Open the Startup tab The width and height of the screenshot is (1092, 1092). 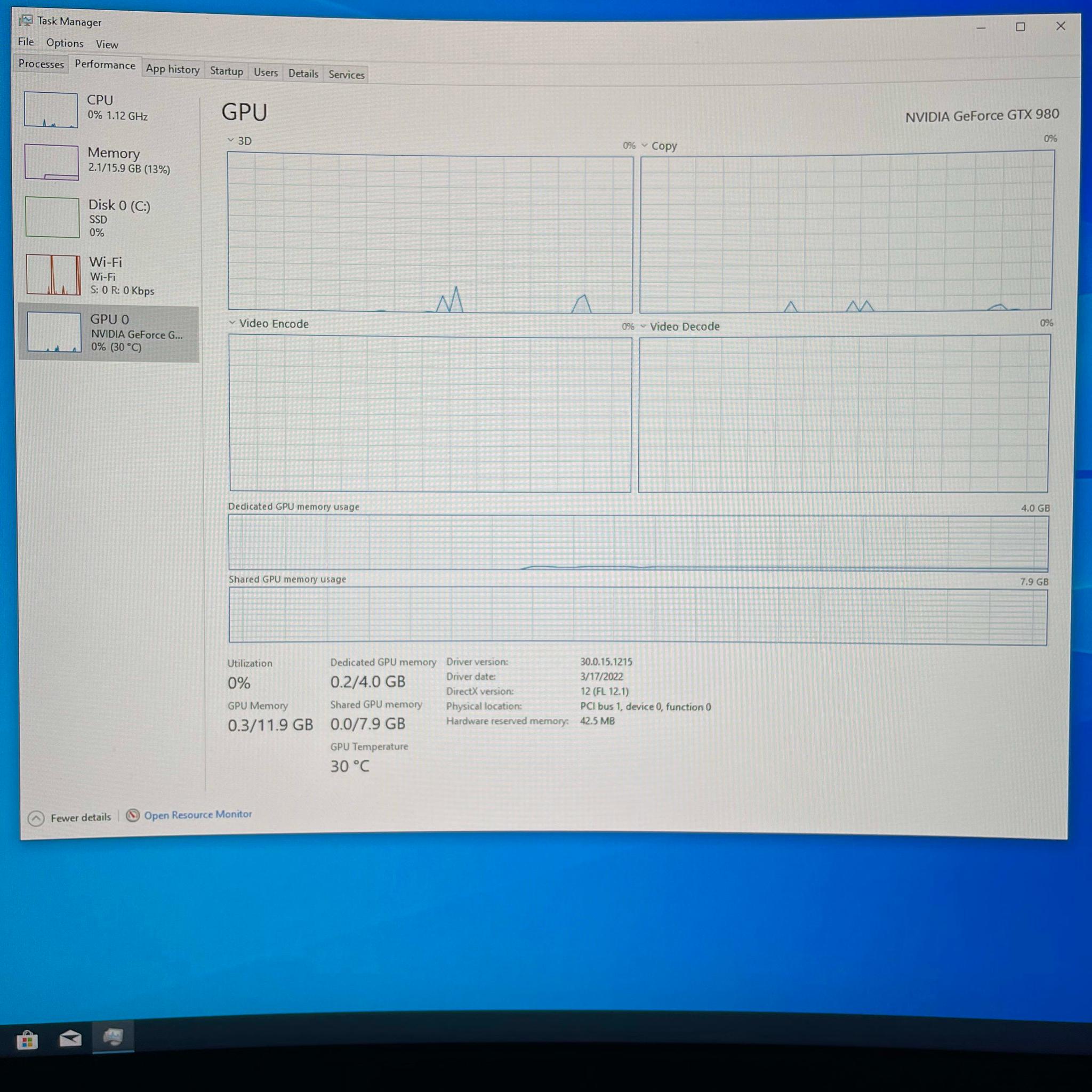coord(226,71)
